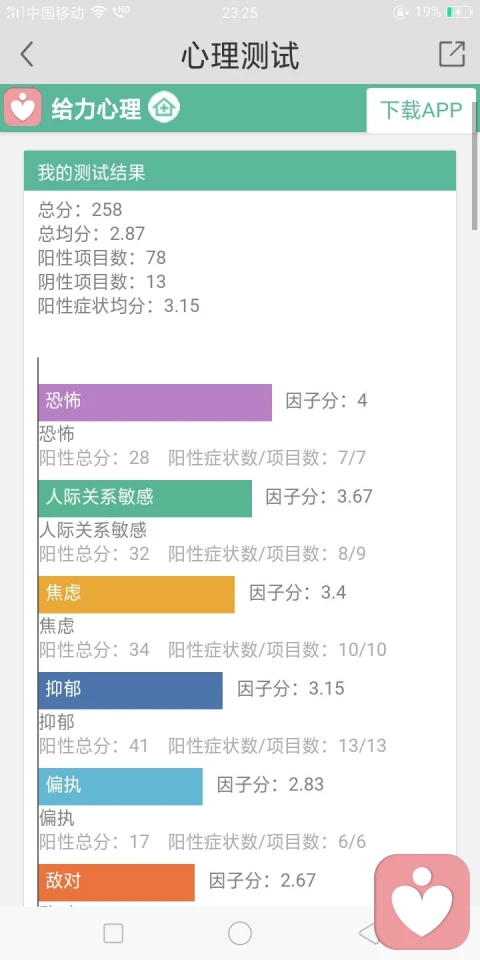The width and height of the screenshot is (480, 960).
Task: Tap the 总分：258 score line
Action: [x=80, y=209]
